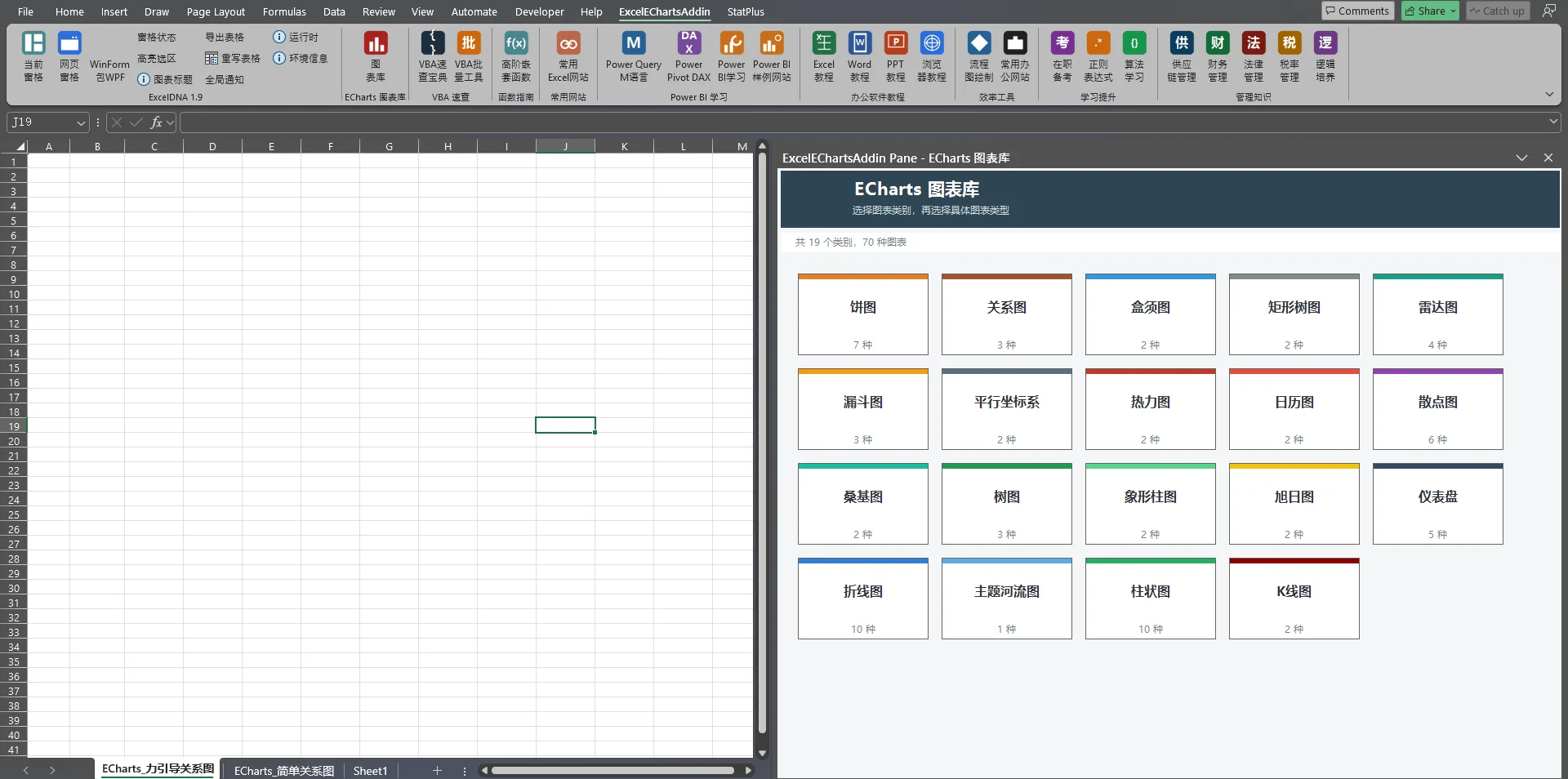Switch to ECharts_简单关系图 sheet tab
The height and width of the screenshot is (779, 1568).
point(284,770)
